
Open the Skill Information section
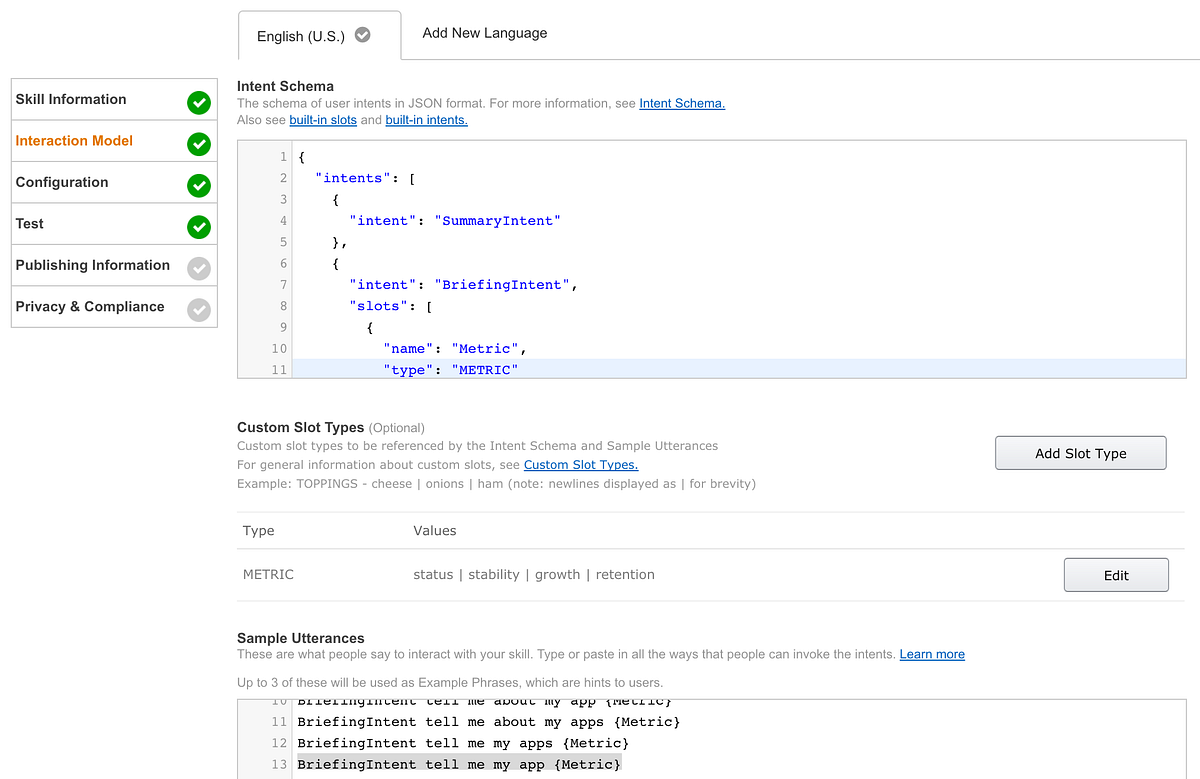click(x=70, y=99)
